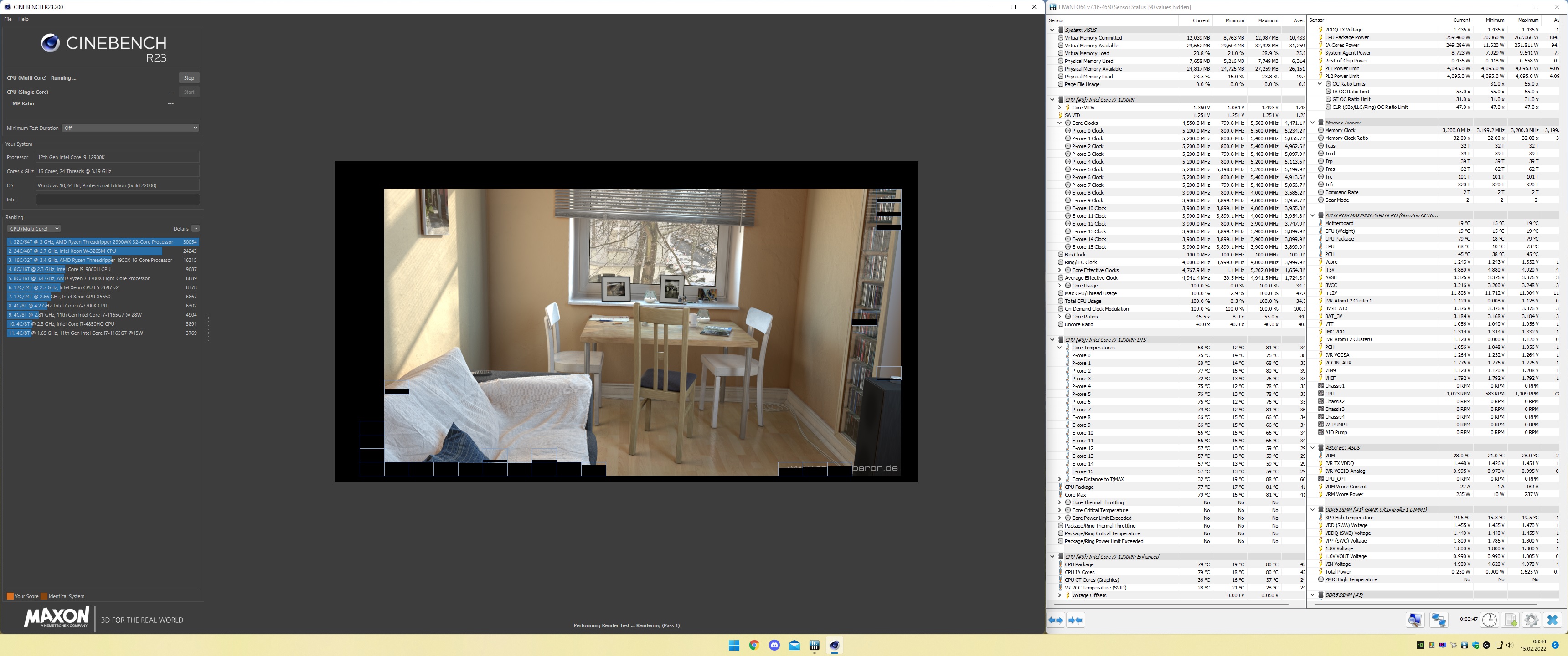Open CPU (Multi Core) ranking dropdown
Viewport: 1568px width, 656px height.
(x=33, y=229)
